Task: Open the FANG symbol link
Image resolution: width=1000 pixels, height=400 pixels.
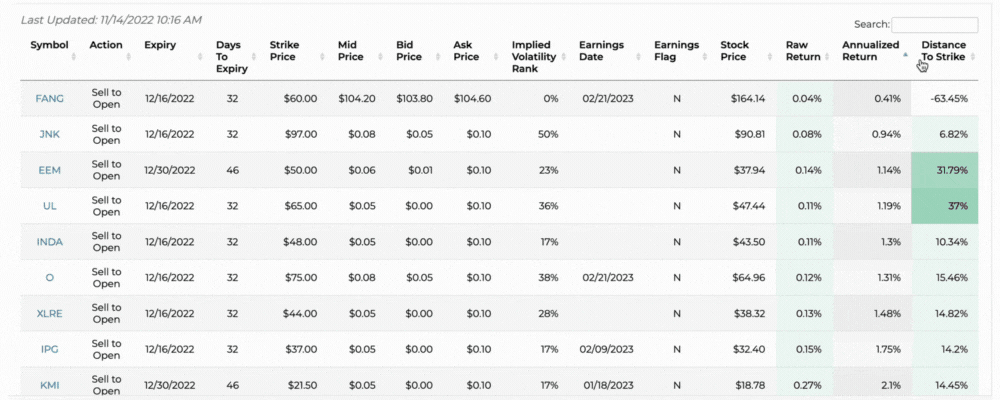Action: click(49, 99)
